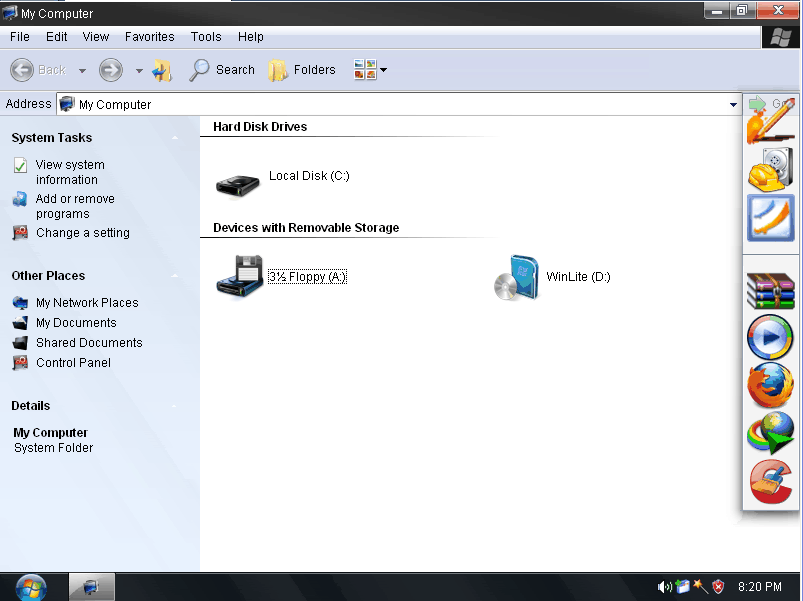Open the Edit menu

point(56,37)
